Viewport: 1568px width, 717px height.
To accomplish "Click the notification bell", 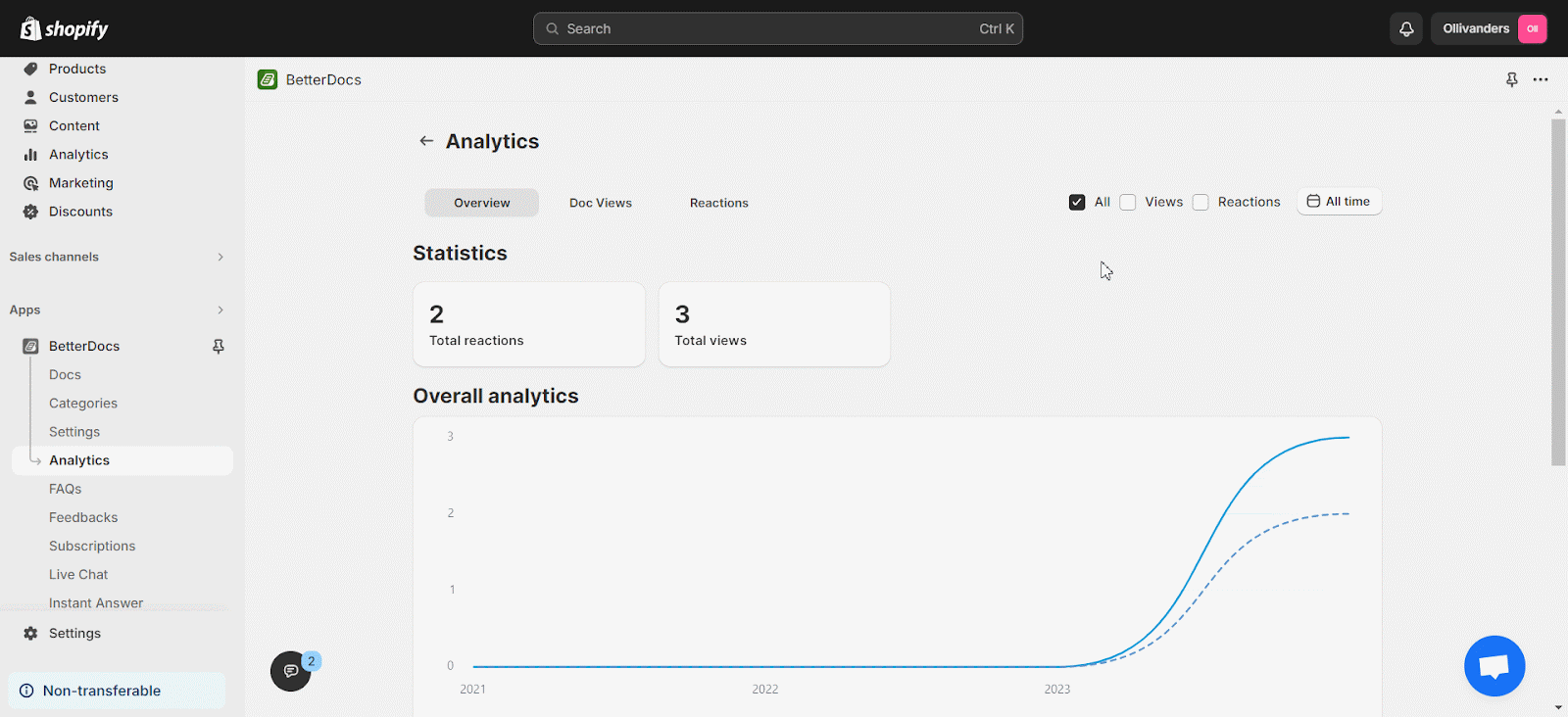I will point(1405,28).
